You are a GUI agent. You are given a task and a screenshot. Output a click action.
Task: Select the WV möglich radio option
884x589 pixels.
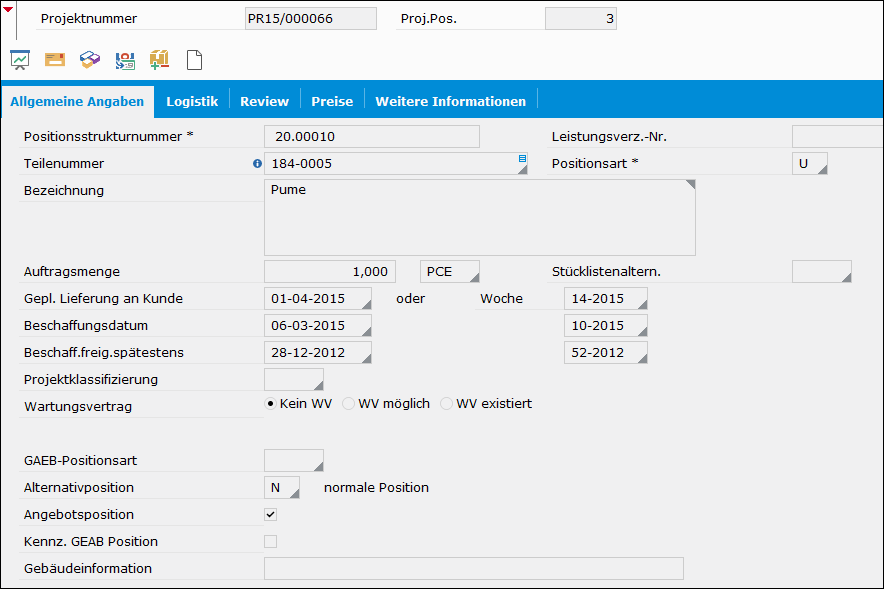348,404
